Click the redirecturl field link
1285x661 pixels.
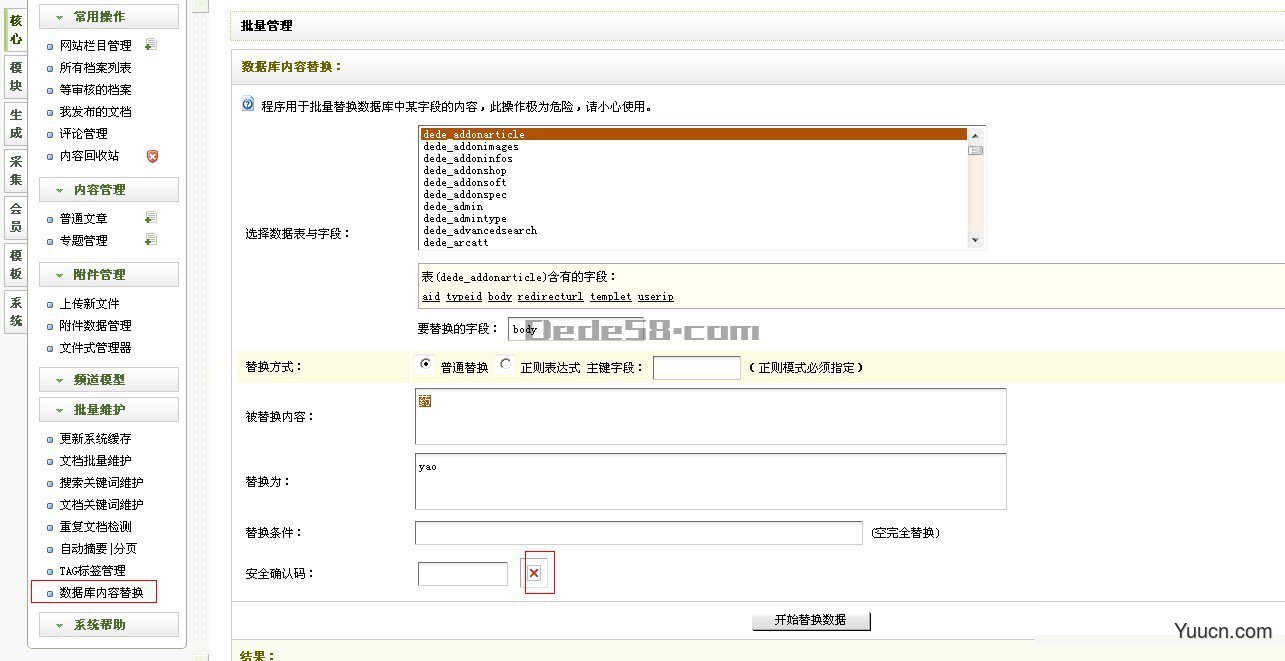pos(550,297)
